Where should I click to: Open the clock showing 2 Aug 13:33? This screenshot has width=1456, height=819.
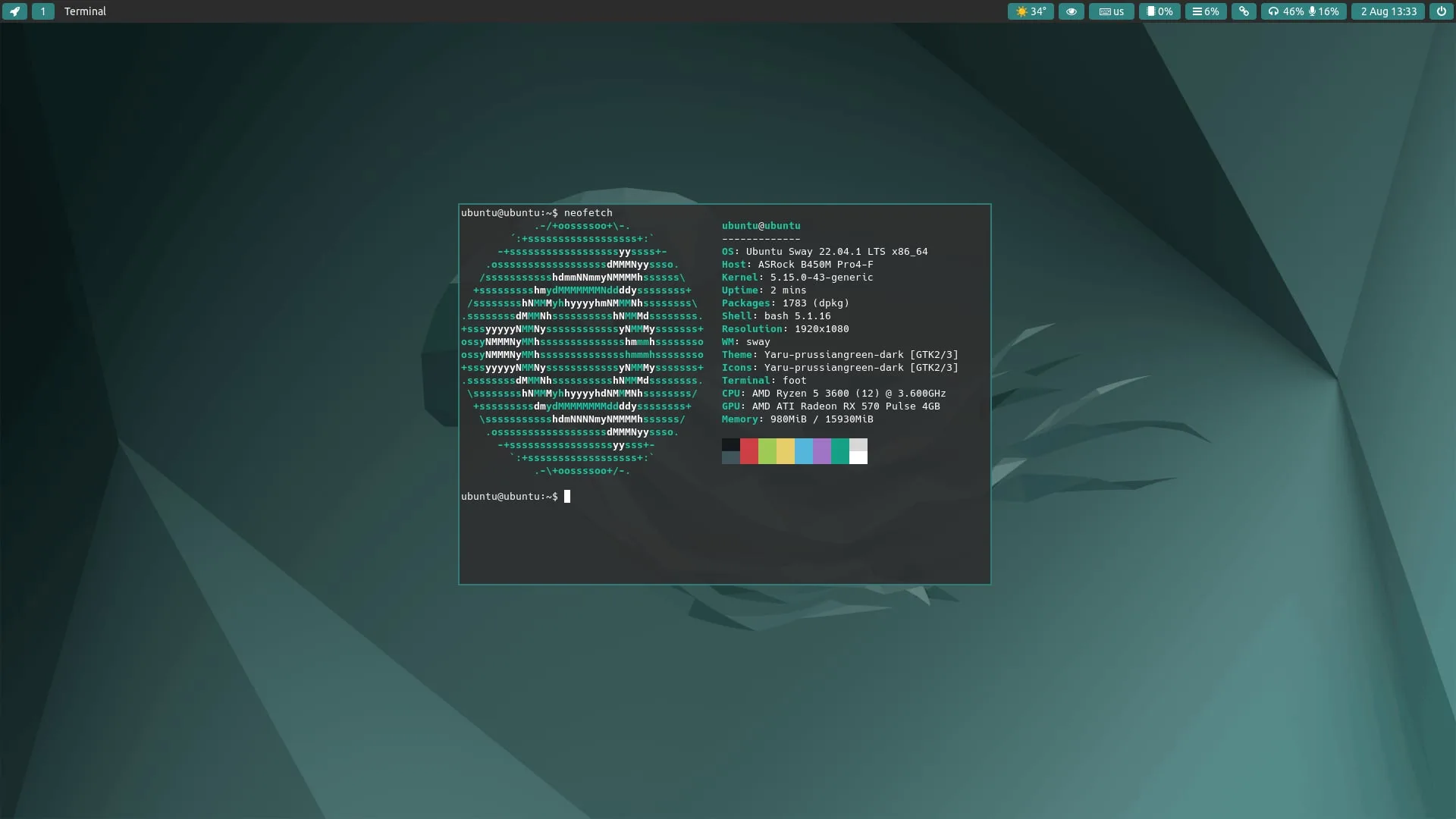click(1388, 11)
